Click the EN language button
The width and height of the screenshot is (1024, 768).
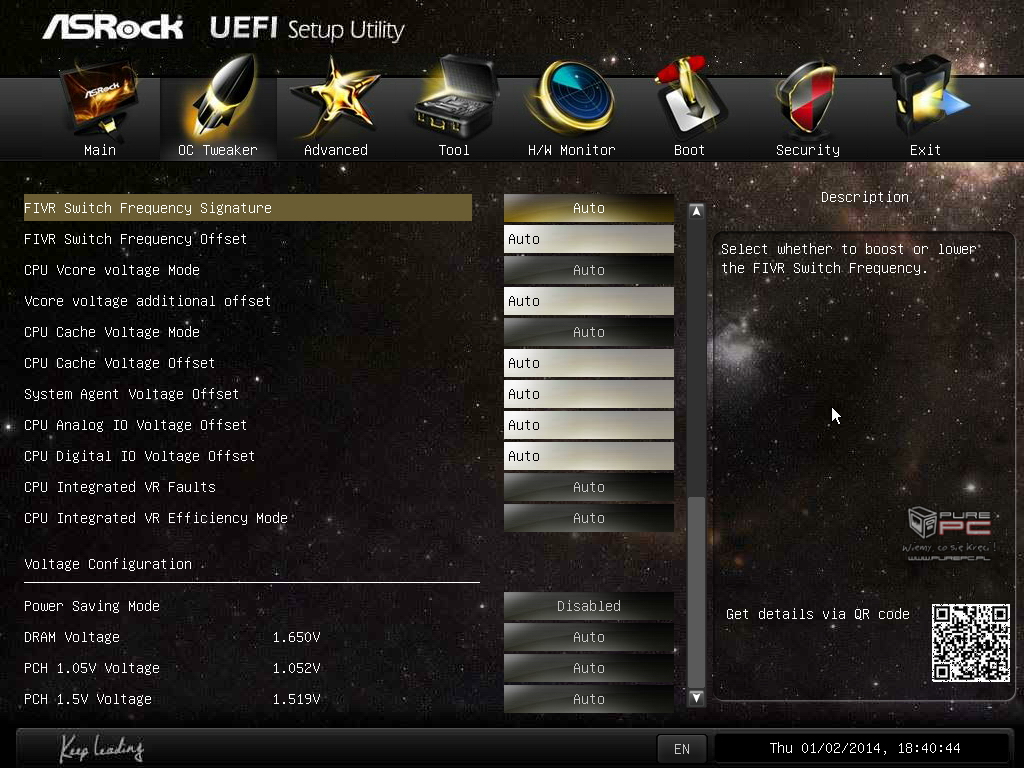pos(681,749)
